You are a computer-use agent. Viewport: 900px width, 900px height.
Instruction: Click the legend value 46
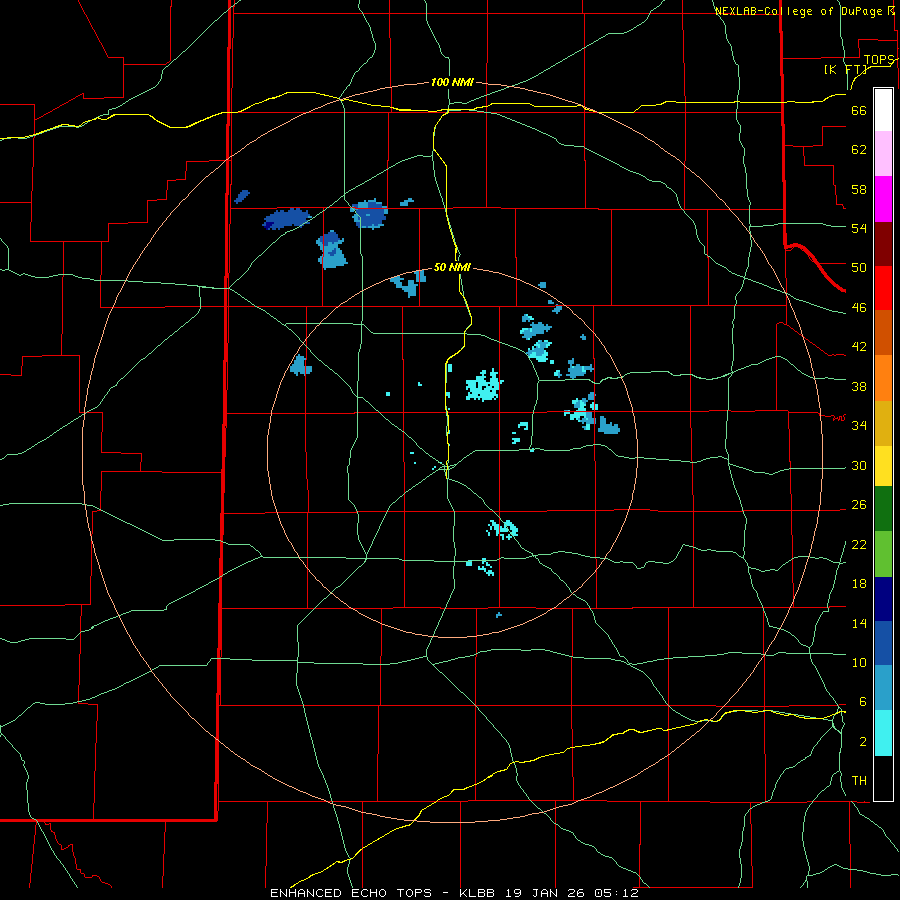click(859, 308)
